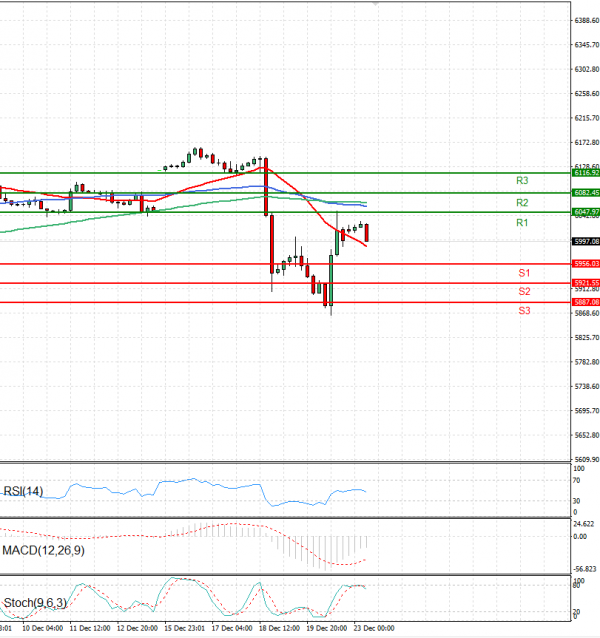
Task: Select the red 5921.55 price tag
Action: 586,283
